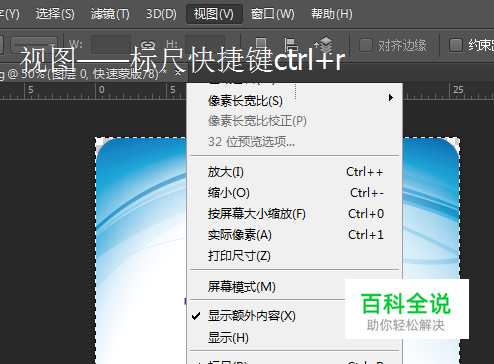Select 按屏幕大小缩放(F) menu item
The image size is (494, 364).
295,214
